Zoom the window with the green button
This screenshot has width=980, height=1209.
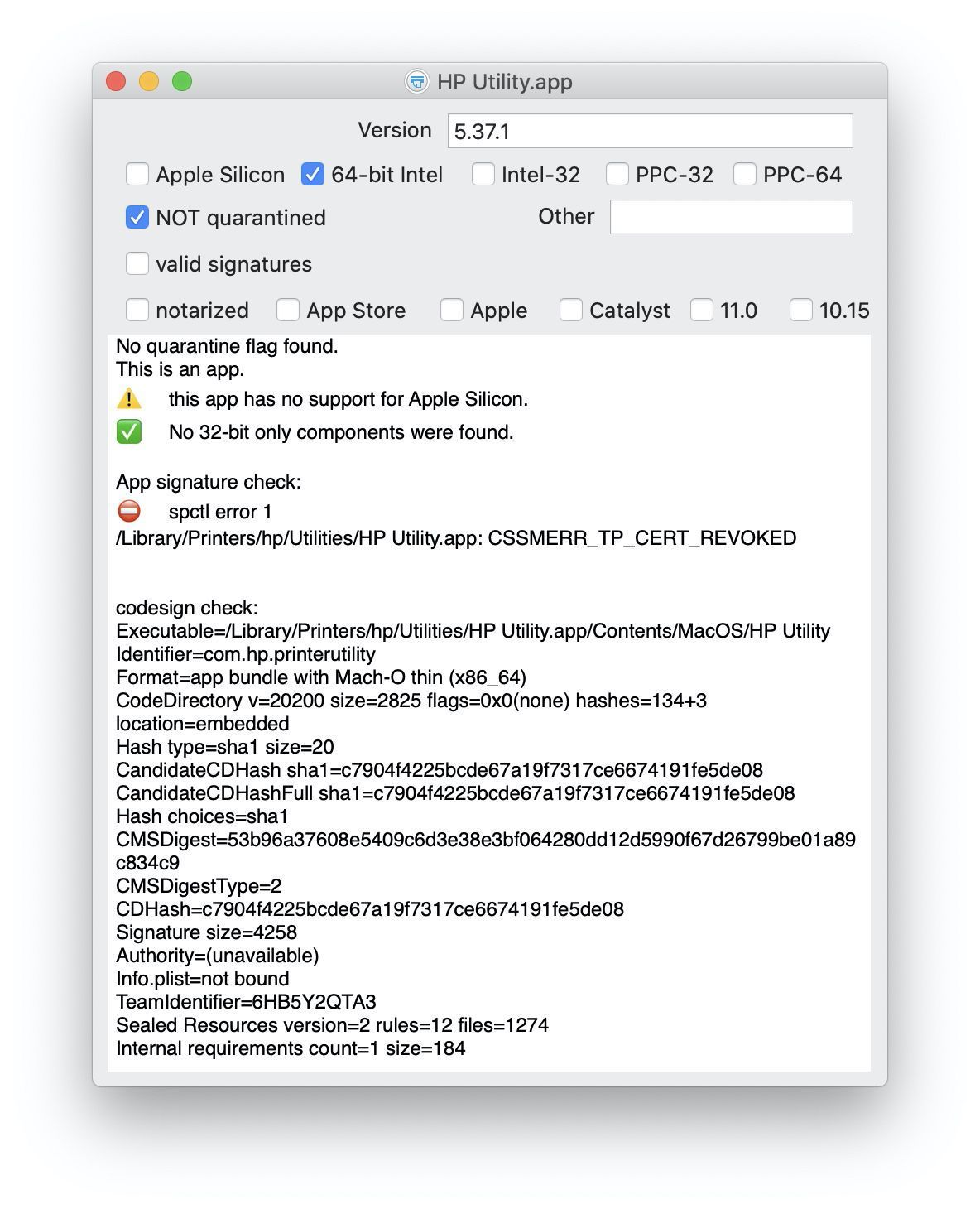tap(182, 81)
